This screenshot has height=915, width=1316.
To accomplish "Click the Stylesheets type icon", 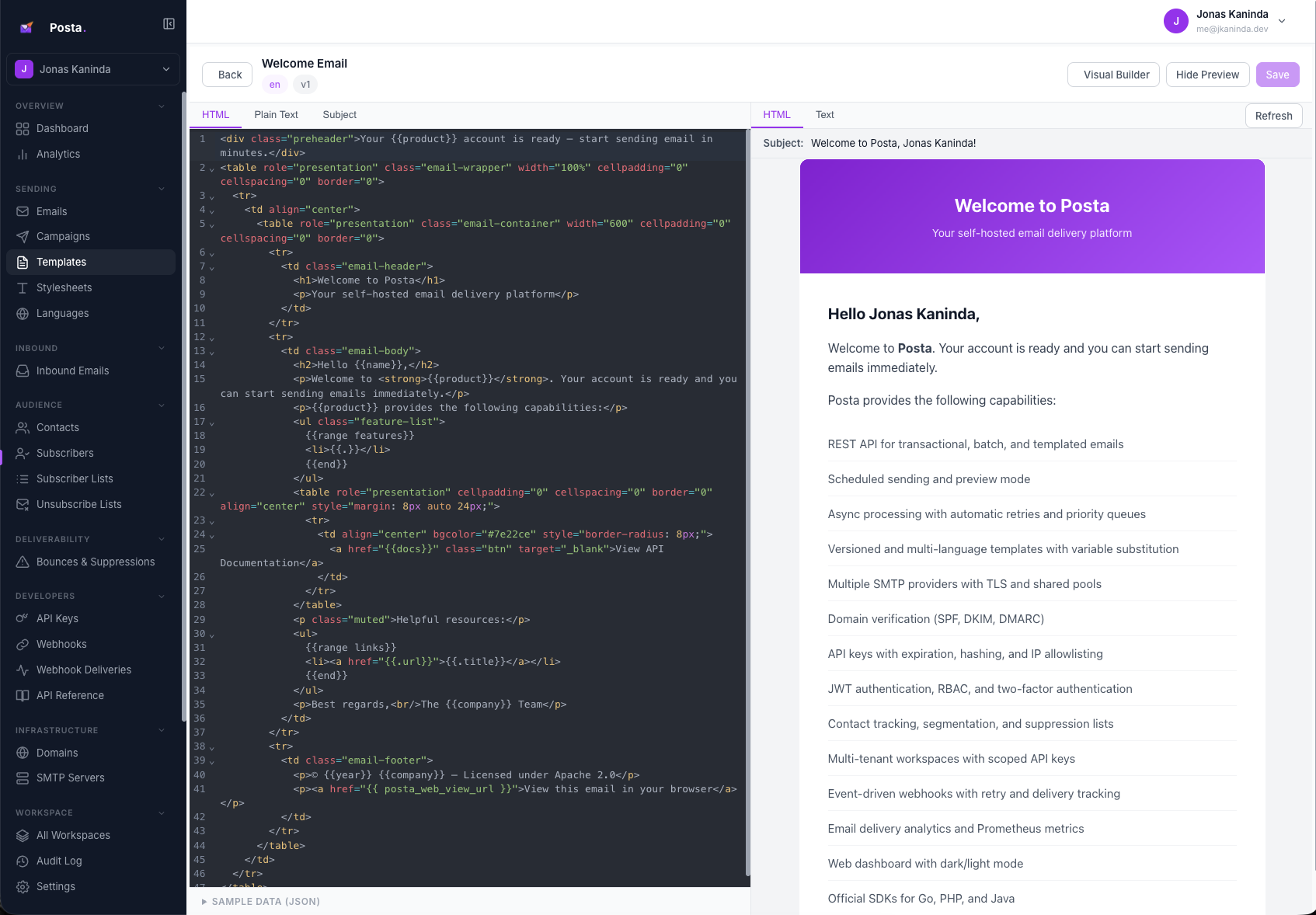I will pos(23,288).
